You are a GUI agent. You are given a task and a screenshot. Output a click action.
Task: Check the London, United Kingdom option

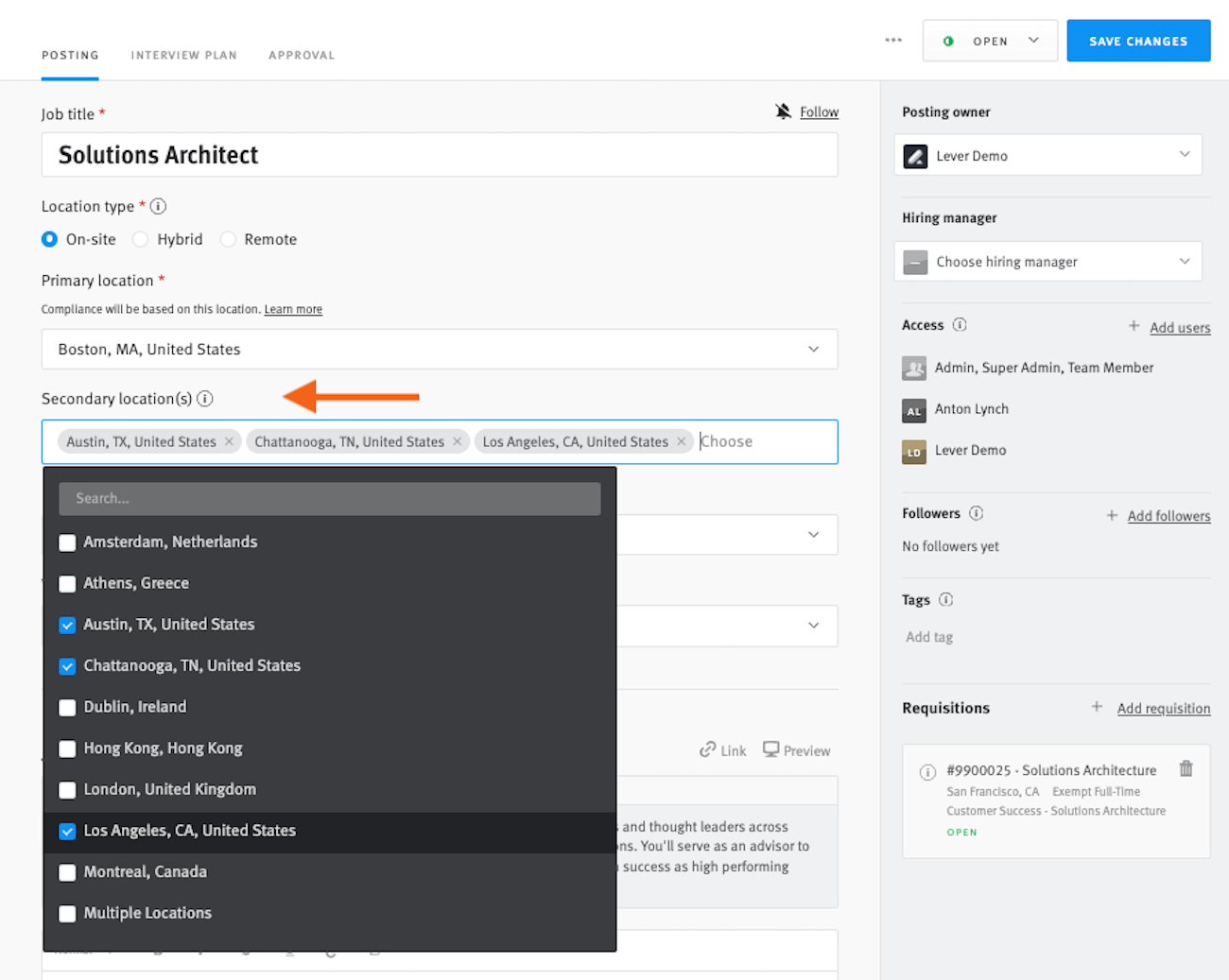tap(67, 790)
